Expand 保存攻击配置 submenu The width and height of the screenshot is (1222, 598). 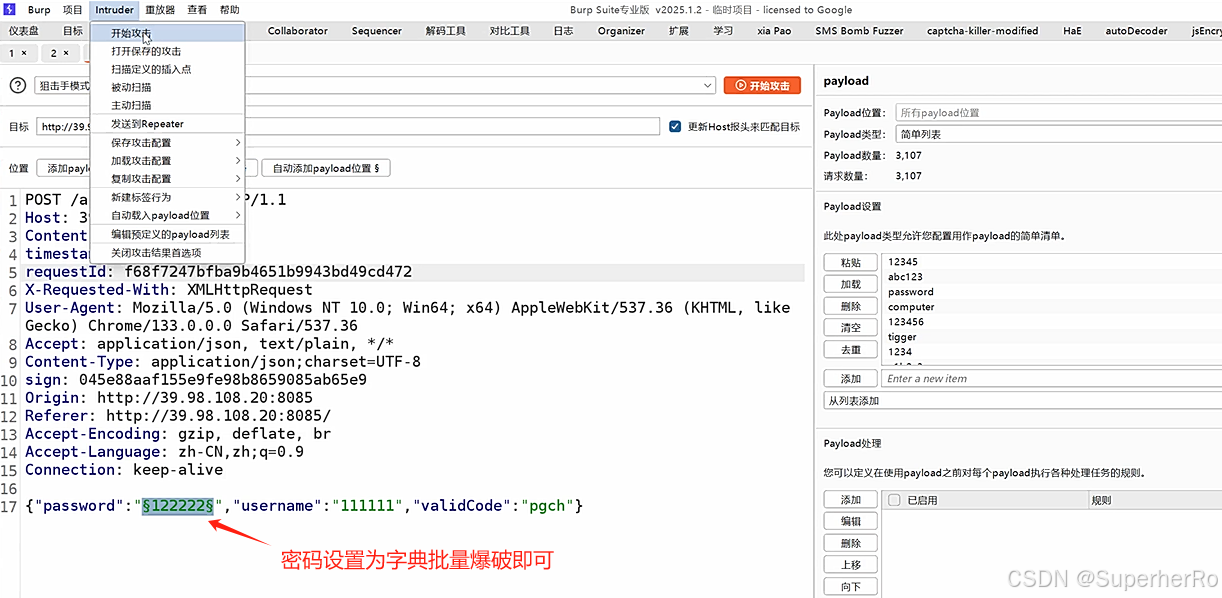point(167,143)
